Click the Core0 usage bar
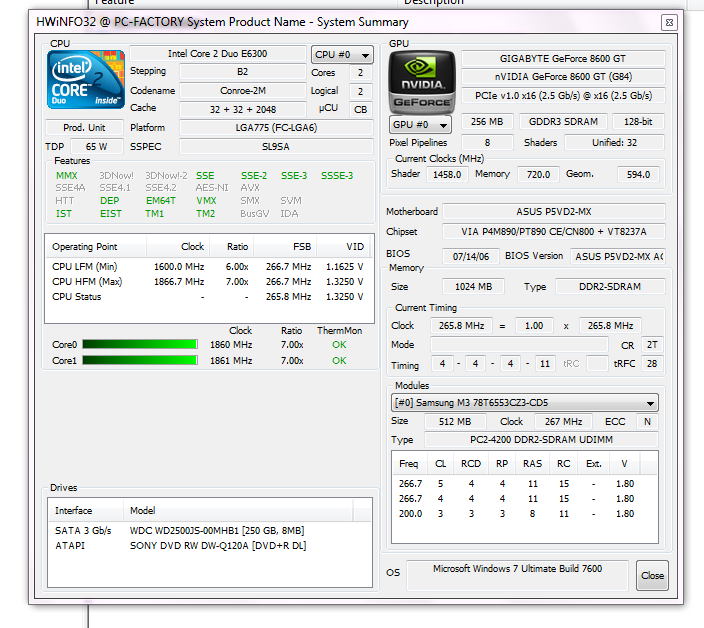The height and width of the screenshot is (628, 704). point(140,344)
